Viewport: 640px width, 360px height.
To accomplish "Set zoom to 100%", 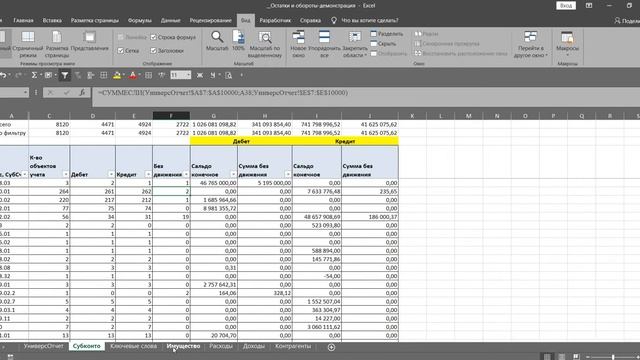I will coord(238,41).
